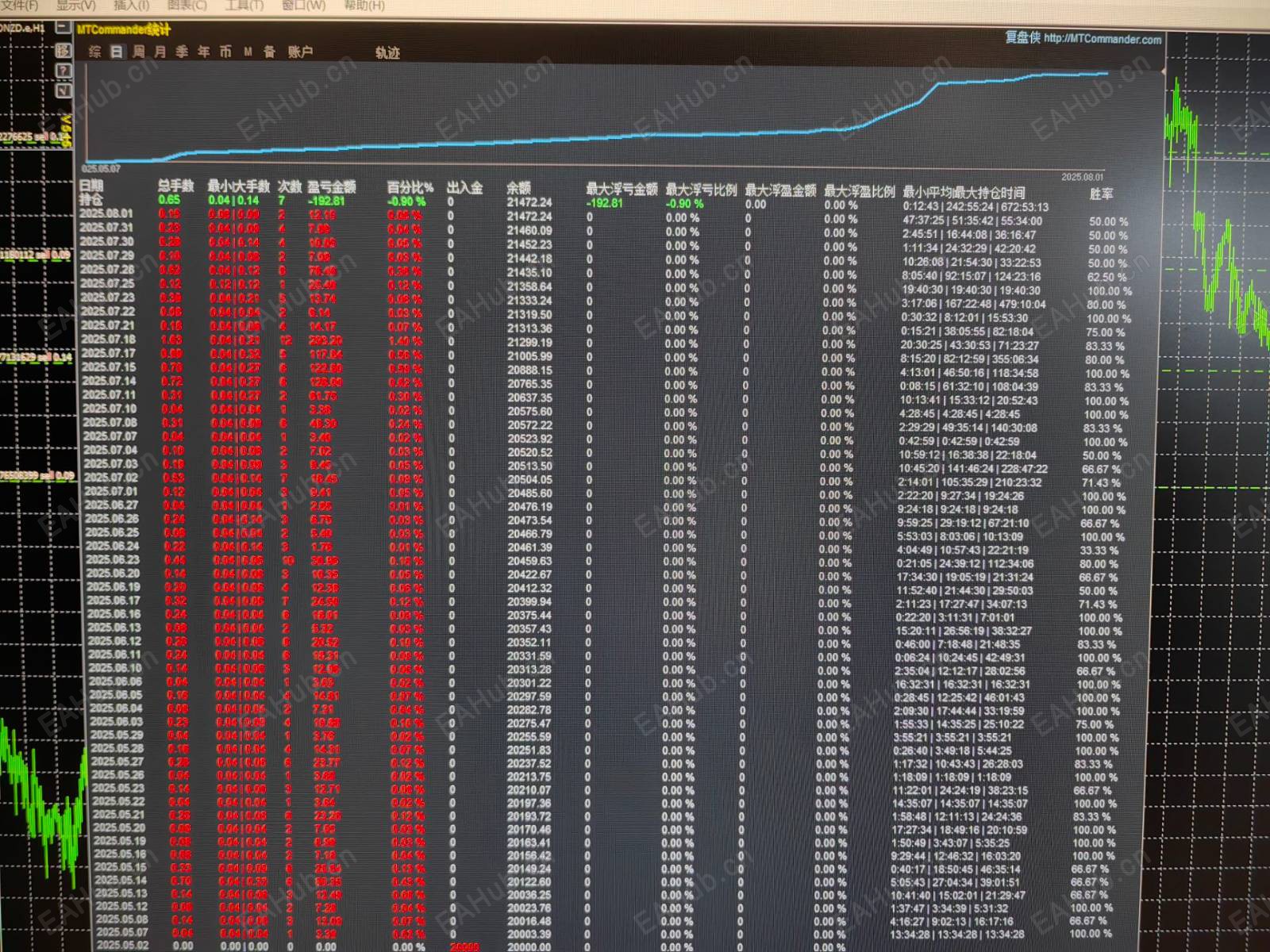Click the 出入金 column header
This screenshot has width=1270, height=952.
(464, 187)
